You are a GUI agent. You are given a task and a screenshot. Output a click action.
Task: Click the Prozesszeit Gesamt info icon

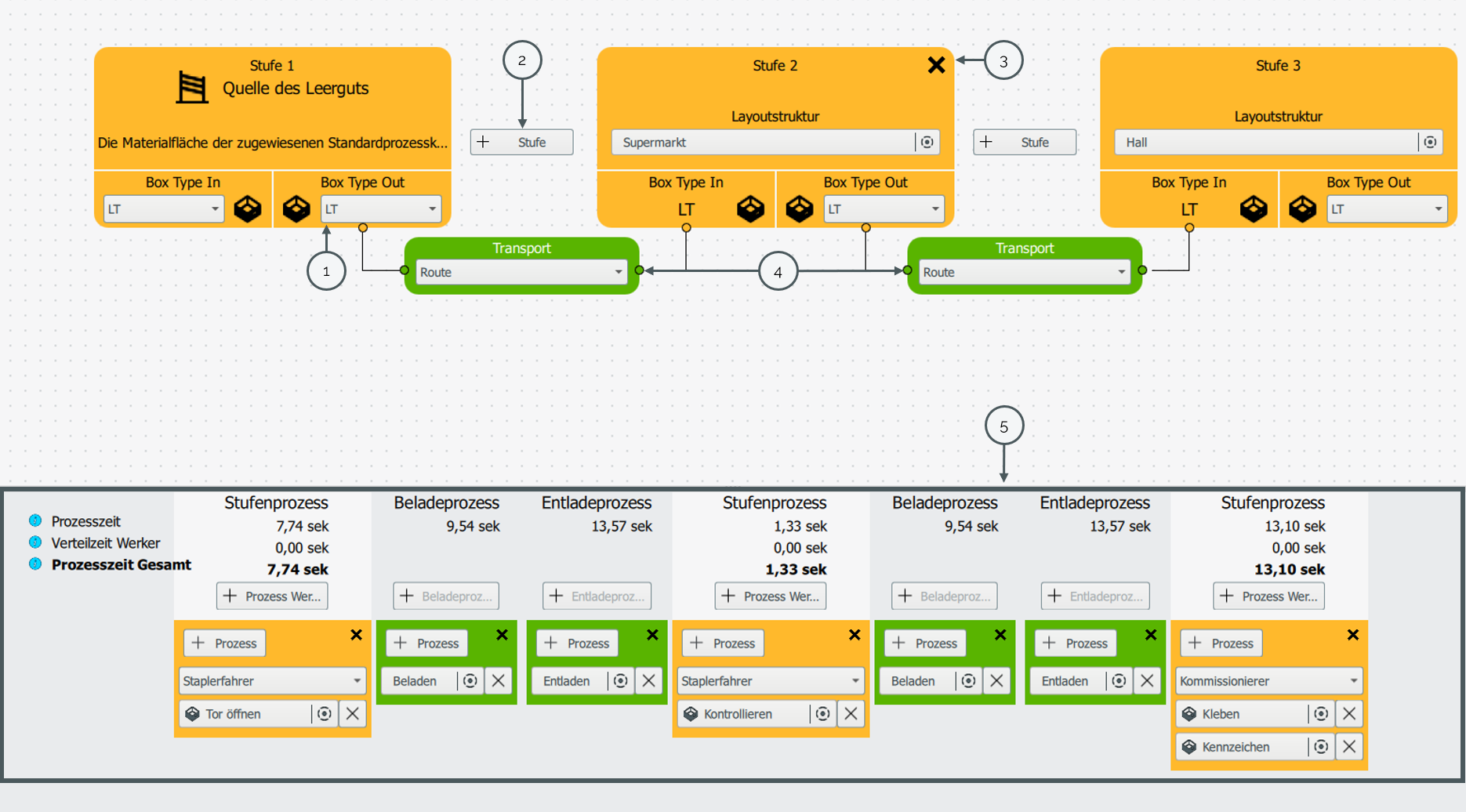35,564
